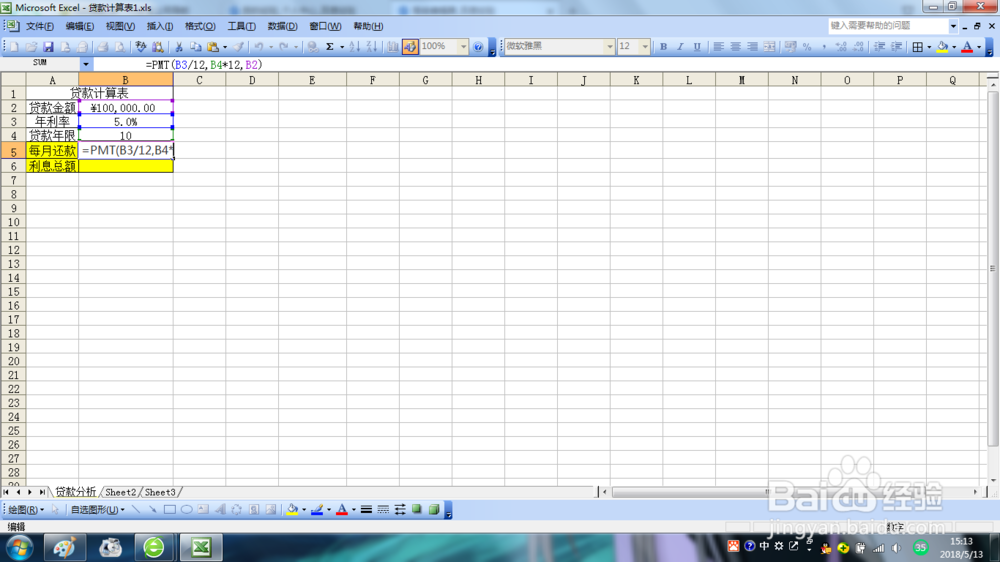Screen dimensions: 1000x562
Task: Open the font size dropdown
Action: tap(645, 47)
